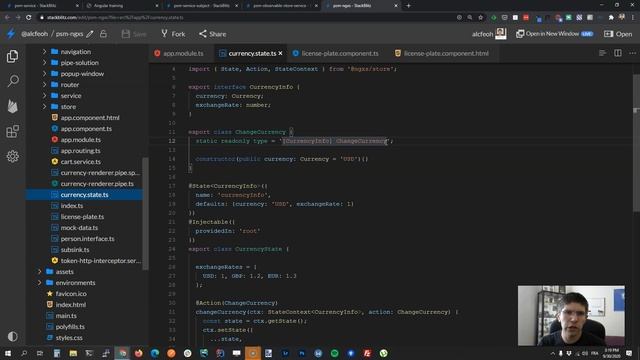Screen dimensions: 640x360
Task: Expand the popup-window folder
Action: point(44,74)
